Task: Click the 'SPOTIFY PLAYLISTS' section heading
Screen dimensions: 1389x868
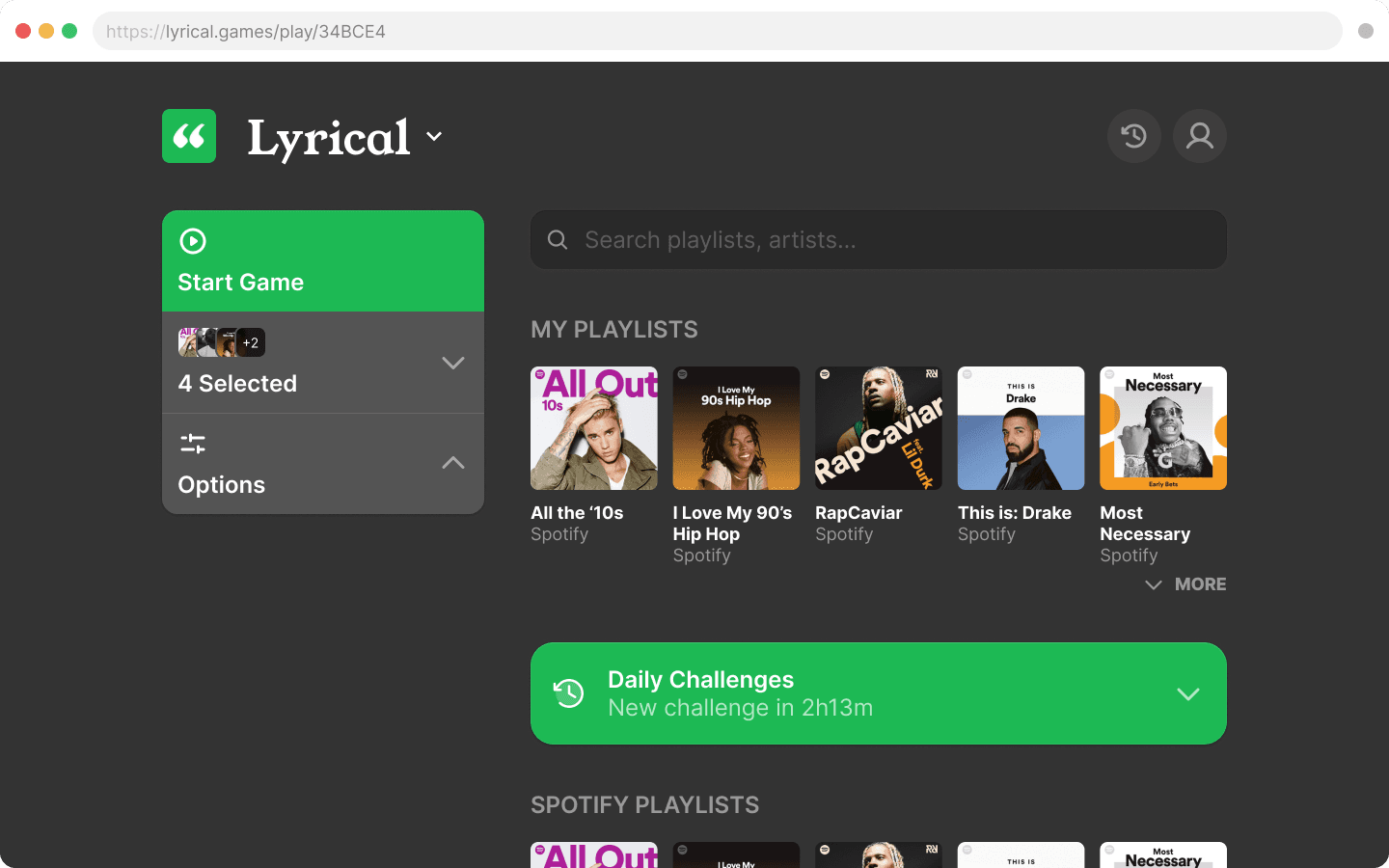Action: pyautogui.click(x=644, y=805)
